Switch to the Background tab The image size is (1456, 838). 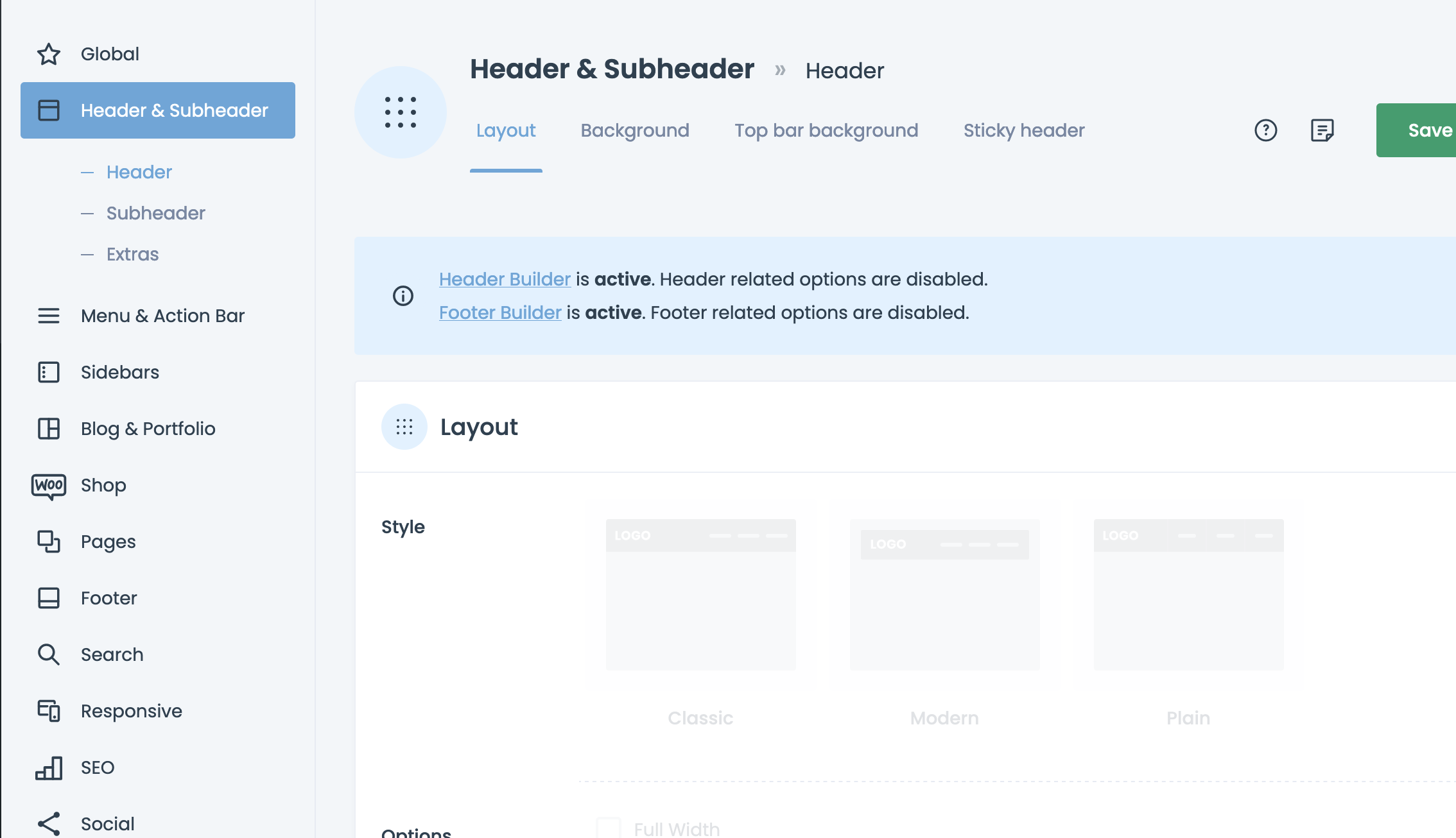[635, 130]
